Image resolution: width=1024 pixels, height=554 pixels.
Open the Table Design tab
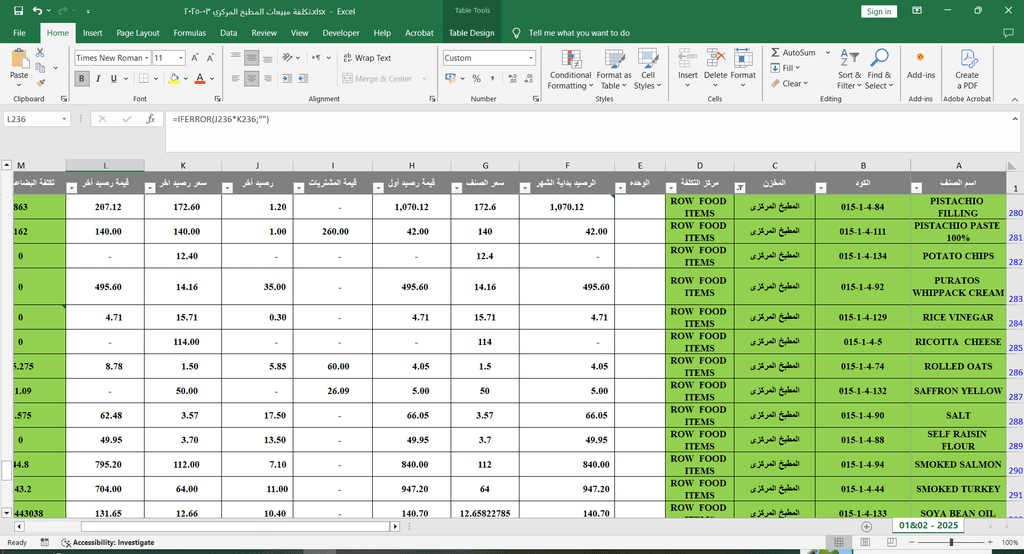click(x=472, y=33)
